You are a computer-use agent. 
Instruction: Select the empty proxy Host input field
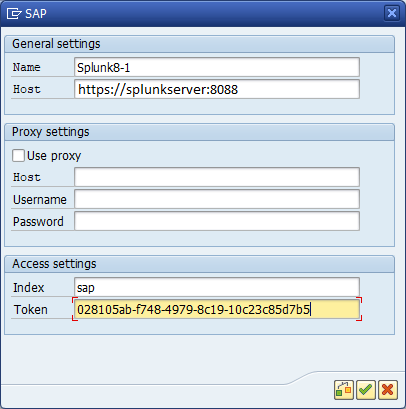coord(217,177)
